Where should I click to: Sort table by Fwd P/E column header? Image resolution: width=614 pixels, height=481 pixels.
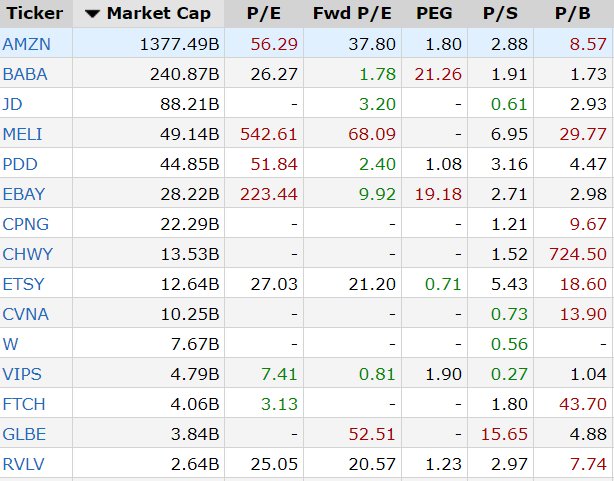(352, 13)
